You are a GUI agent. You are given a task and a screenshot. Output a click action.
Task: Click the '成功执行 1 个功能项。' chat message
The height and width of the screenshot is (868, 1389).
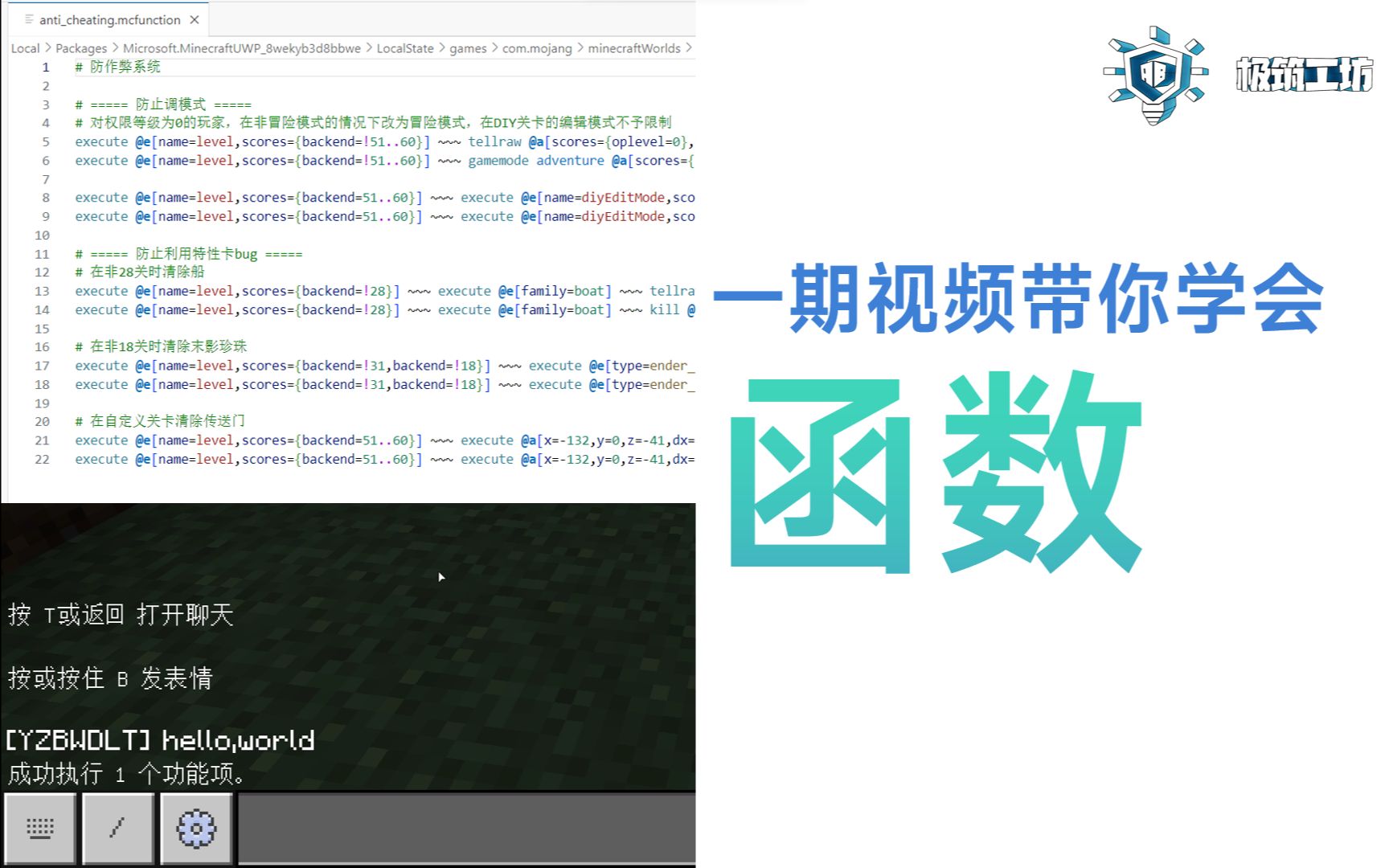(126, 774)
